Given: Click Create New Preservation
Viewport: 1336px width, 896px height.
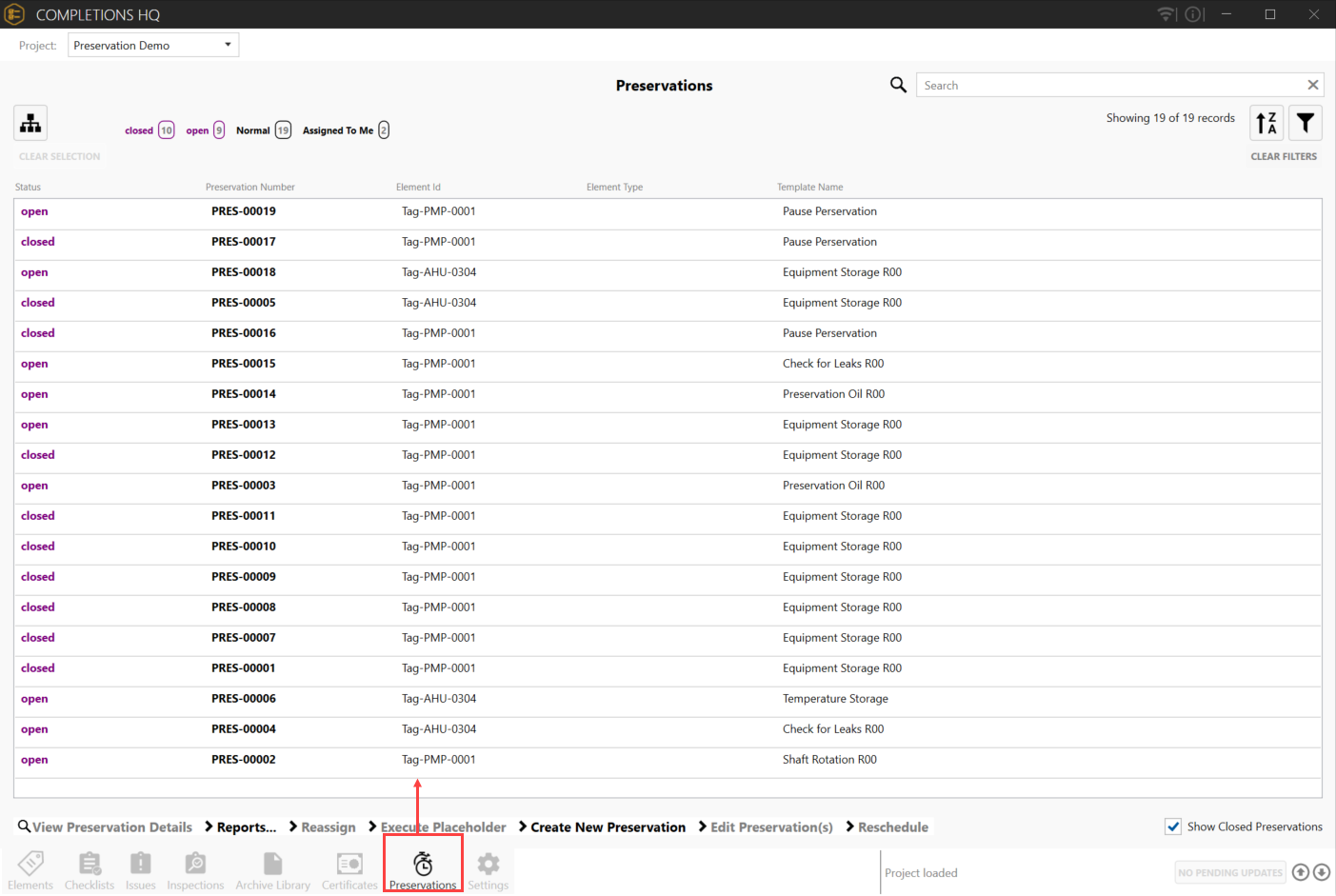Looking at the screenshot, I should [x=608, y=827].
